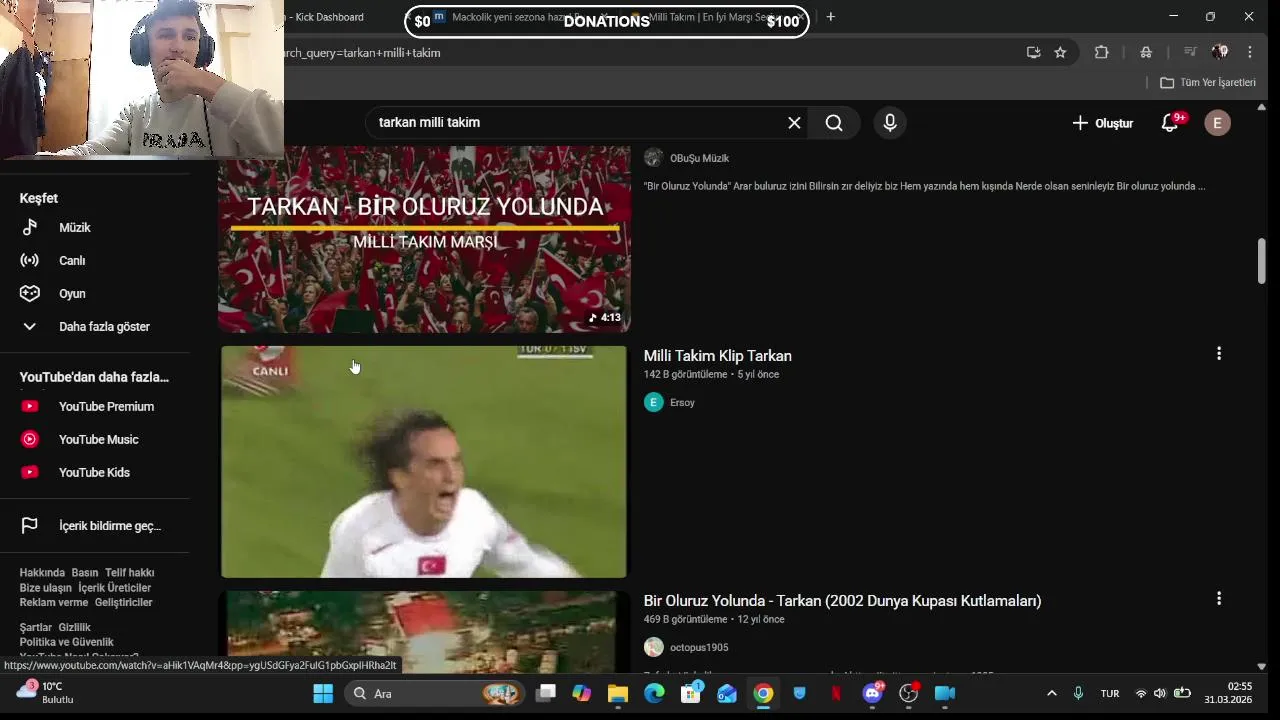Viewport: 1280px width, 720px height.
Task: Open YouTube Kids from sidebar
Action: click(x=94, y=473)
